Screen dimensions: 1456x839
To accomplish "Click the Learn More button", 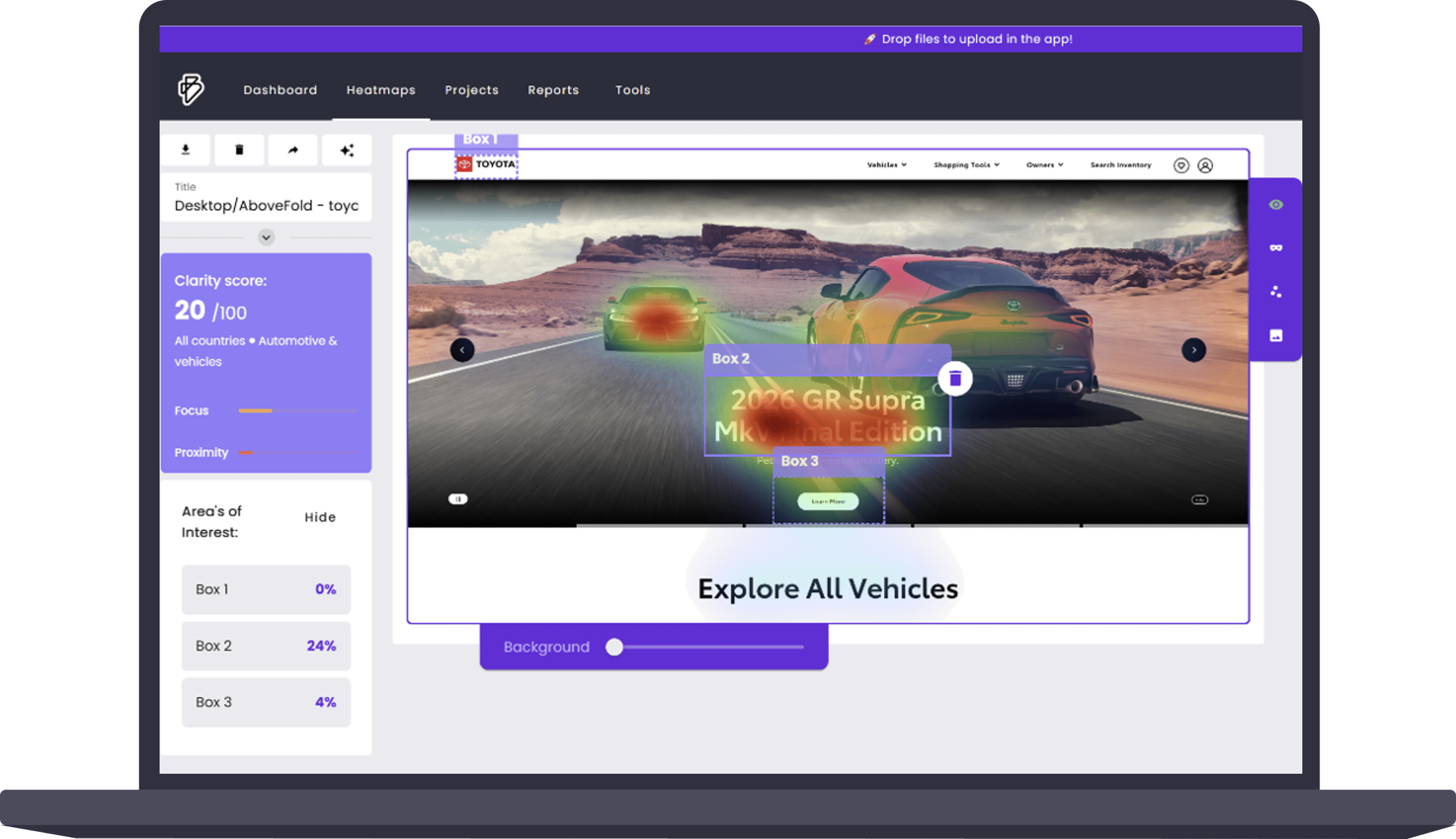I will click(x=828, y=501).
